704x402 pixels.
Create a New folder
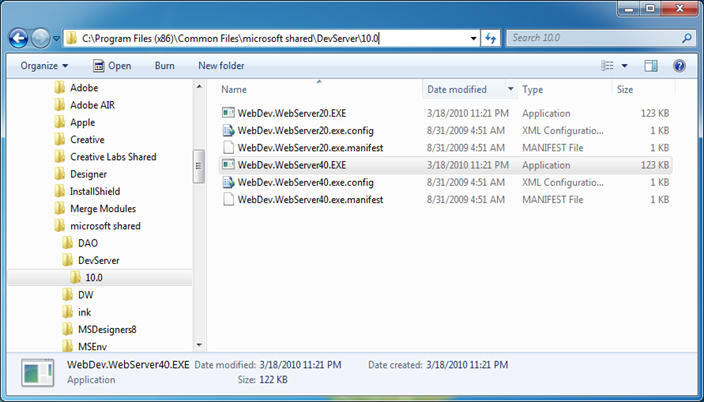tap(221, 66)
